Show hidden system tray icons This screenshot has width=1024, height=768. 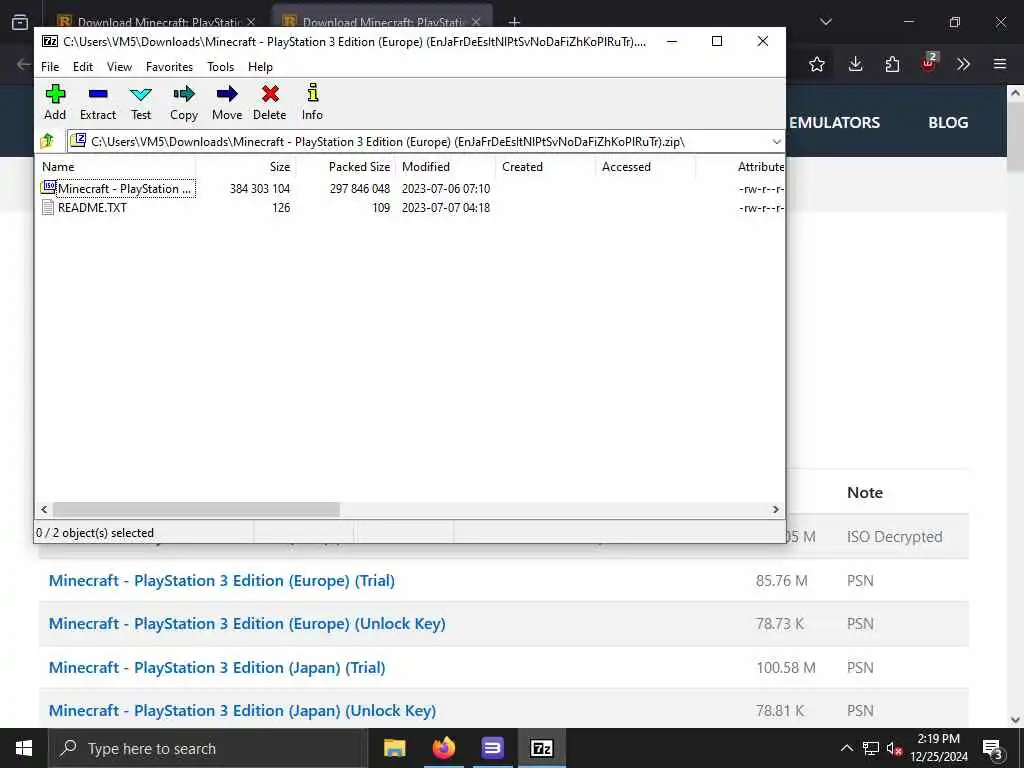pos(846,748)
